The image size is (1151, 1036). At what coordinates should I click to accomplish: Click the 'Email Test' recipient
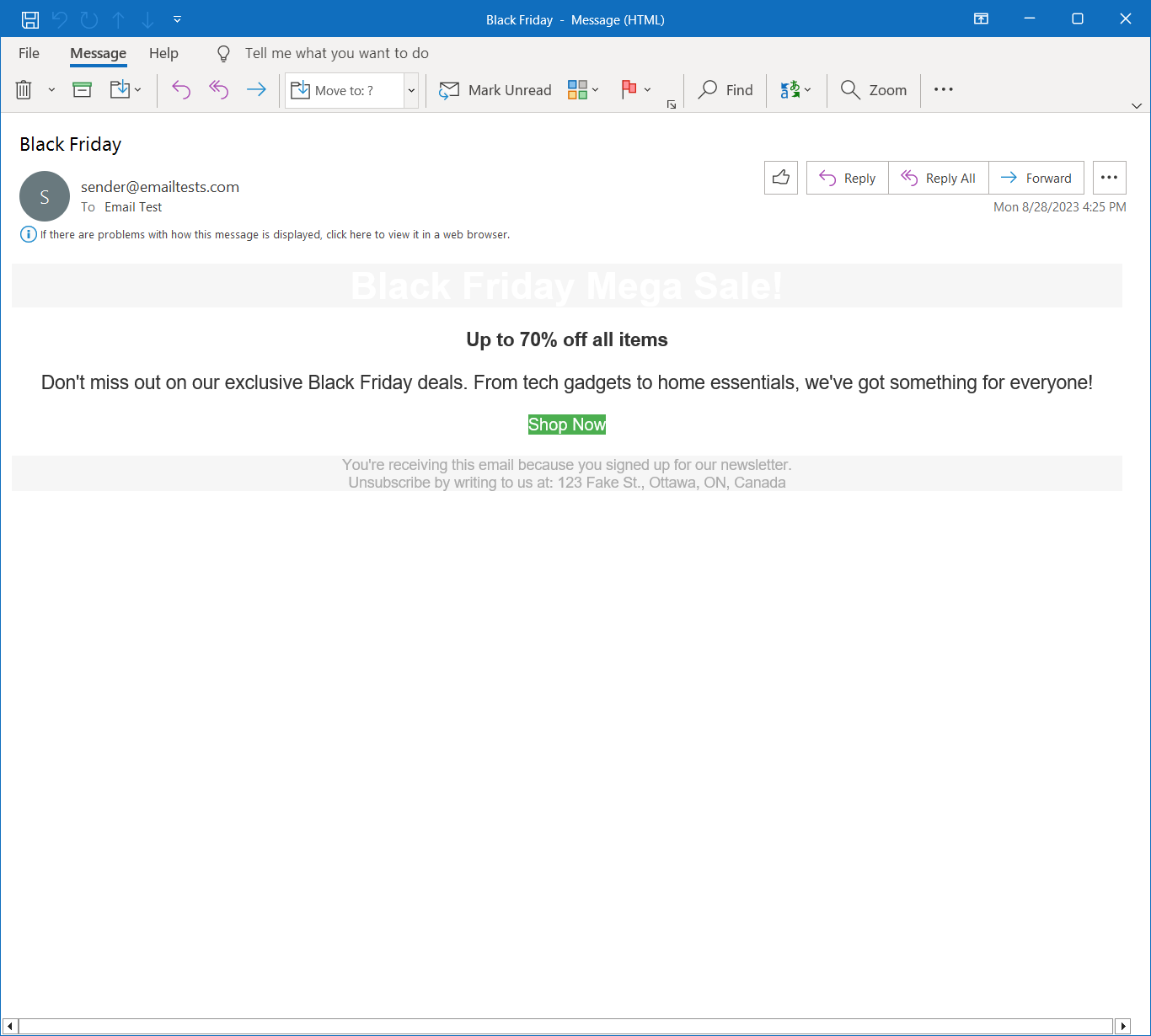click(x=133, y=207)
